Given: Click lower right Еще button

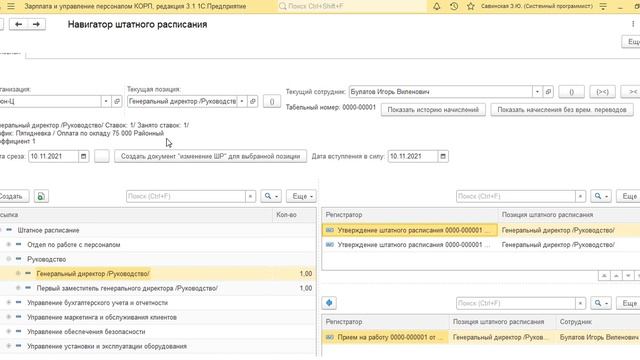Looking at the screenshot, I should tap(629, 303).
